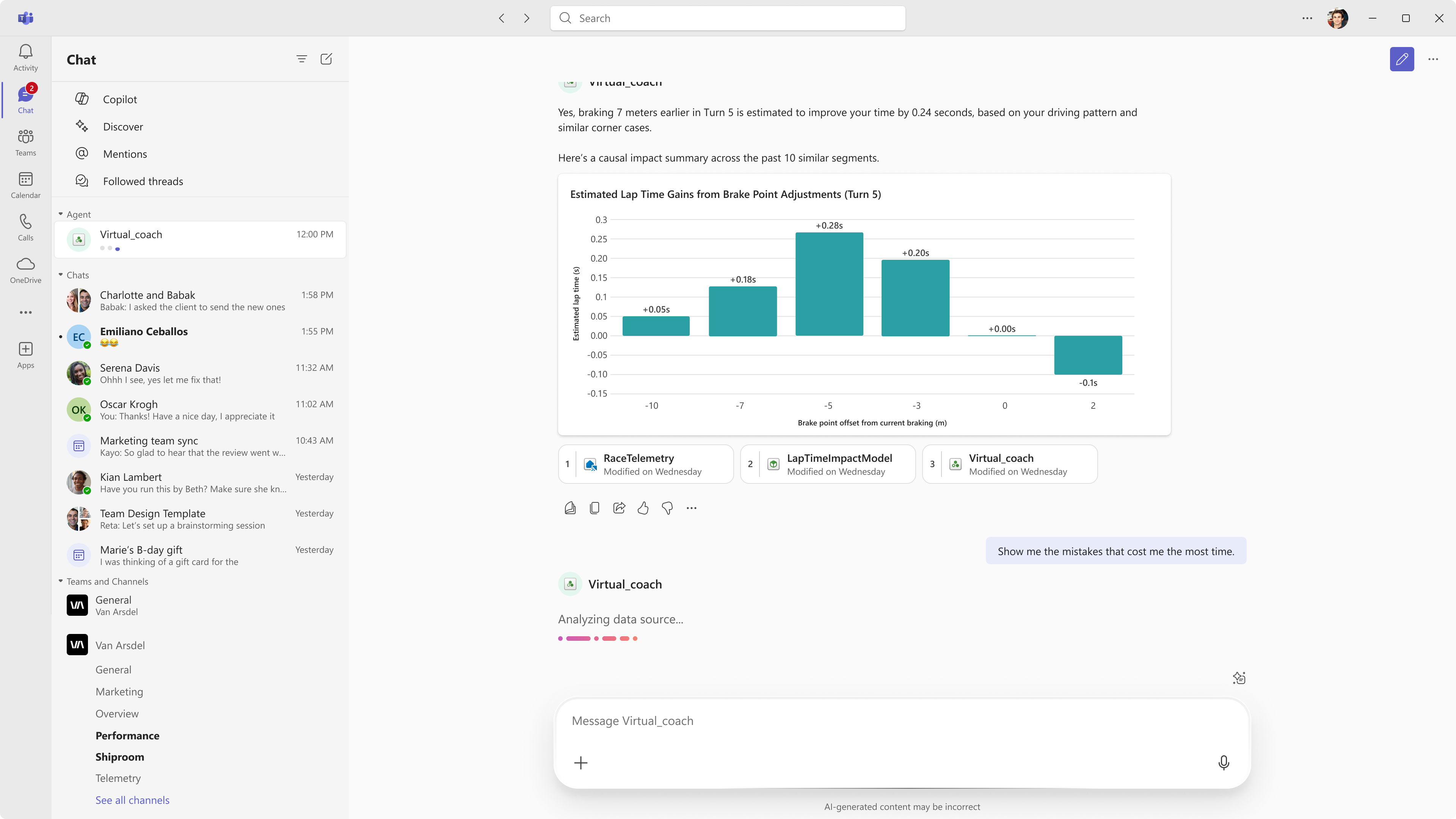
Task: Open Followed threads
Action: pos(143,181)
